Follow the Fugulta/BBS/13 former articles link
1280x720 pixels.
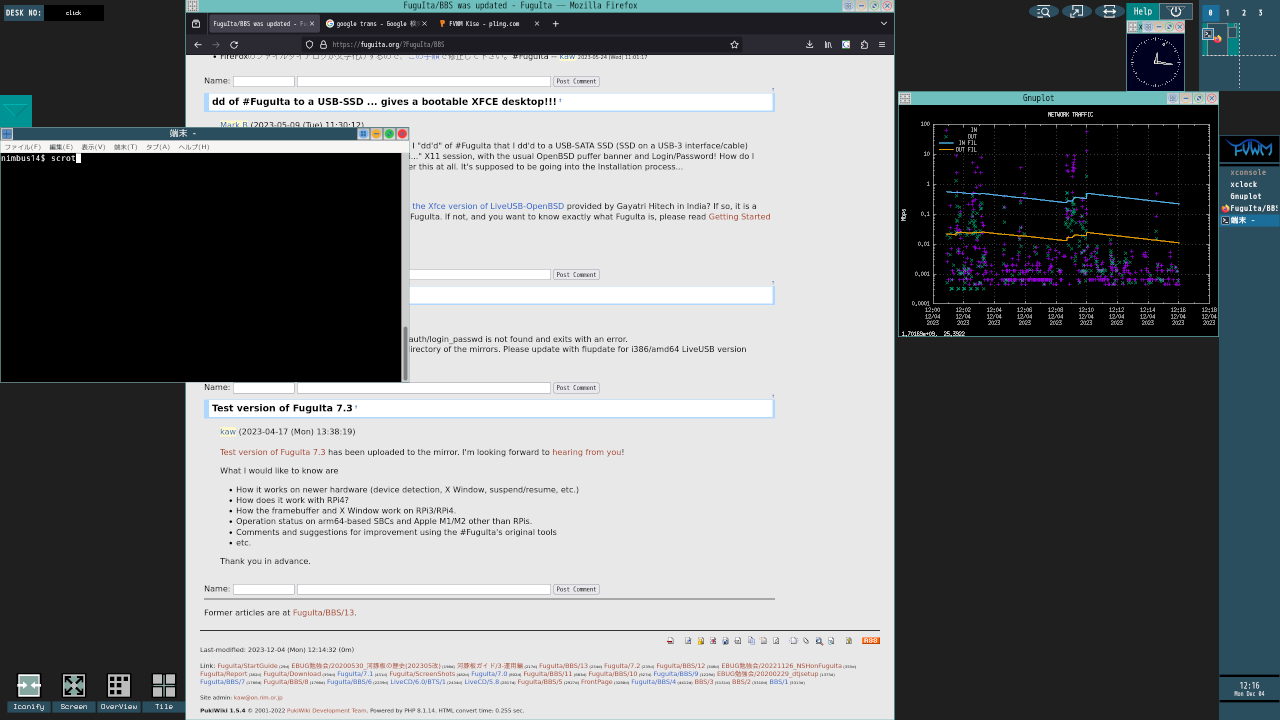click(323, 613)
